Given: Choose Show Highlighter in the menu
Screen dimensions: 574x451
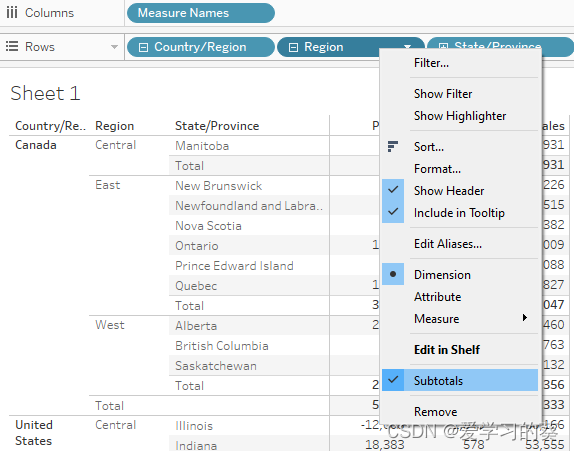Looking at the screenshot, I should point(460,116).
